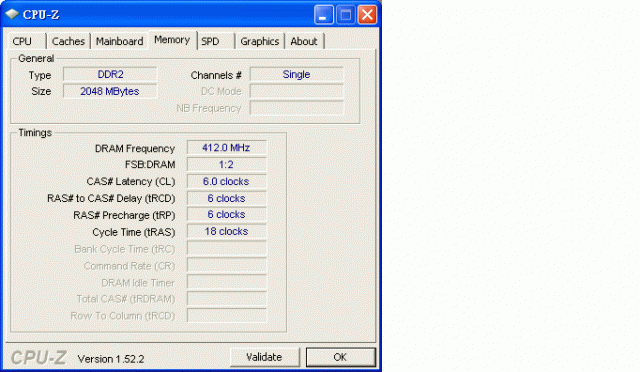Image resolution: width=640 pixels, height=372 pixels.
Task: Click the Single channels value
Action: pyautogui.click(x=297, y=74)
